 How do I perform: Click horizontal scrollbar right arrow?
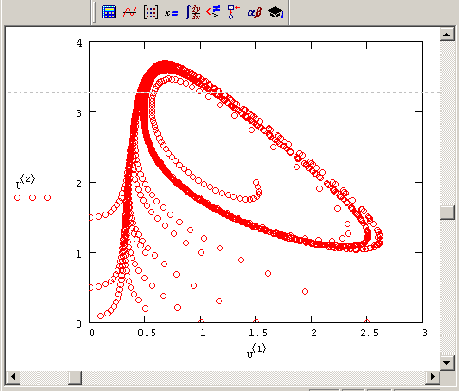pyautogui.click(x=432, y=377)
